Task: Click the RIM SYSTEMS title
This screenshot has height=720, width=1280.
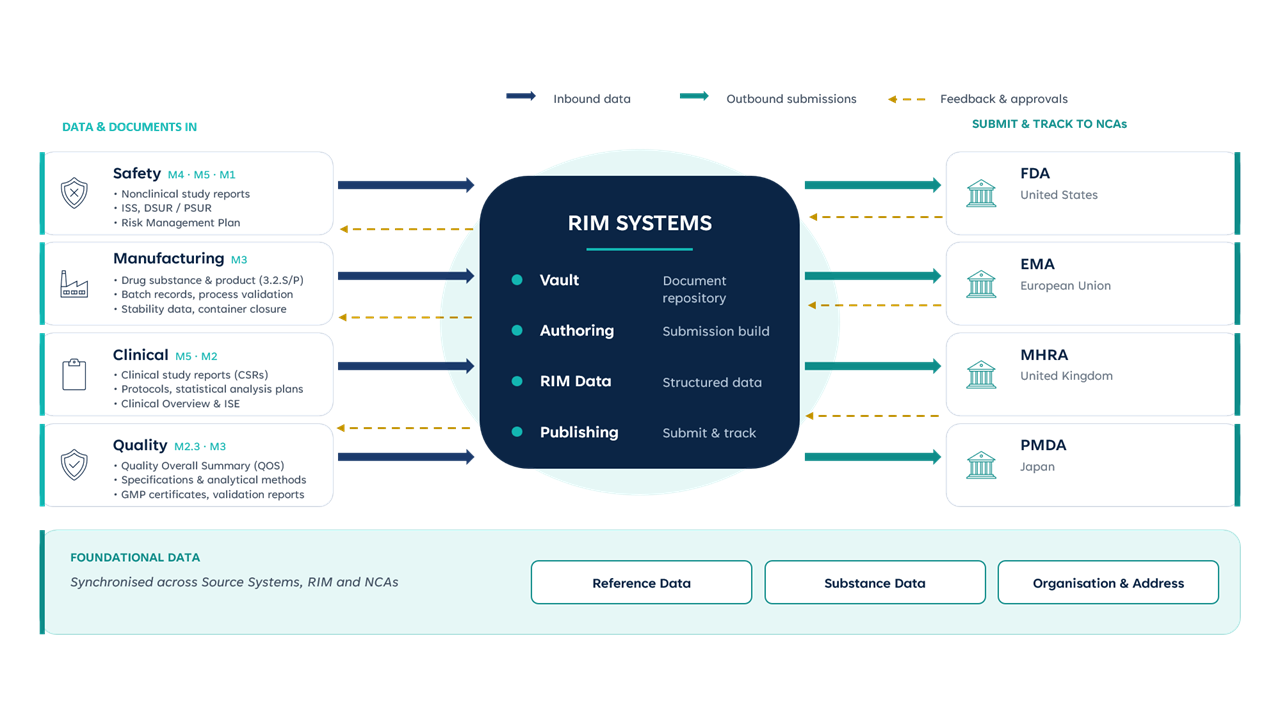Action: 640,223
